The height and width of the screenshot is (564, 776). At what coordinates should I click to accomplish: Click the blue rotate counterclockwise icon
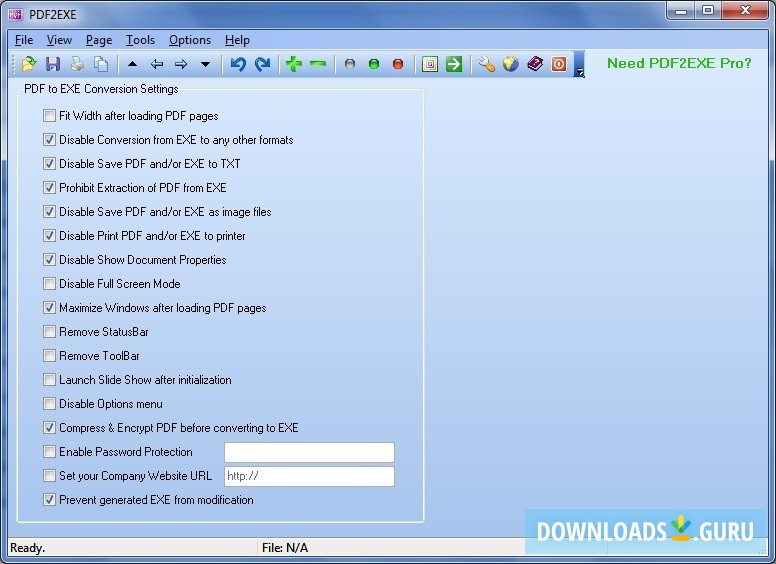point(238,64)
